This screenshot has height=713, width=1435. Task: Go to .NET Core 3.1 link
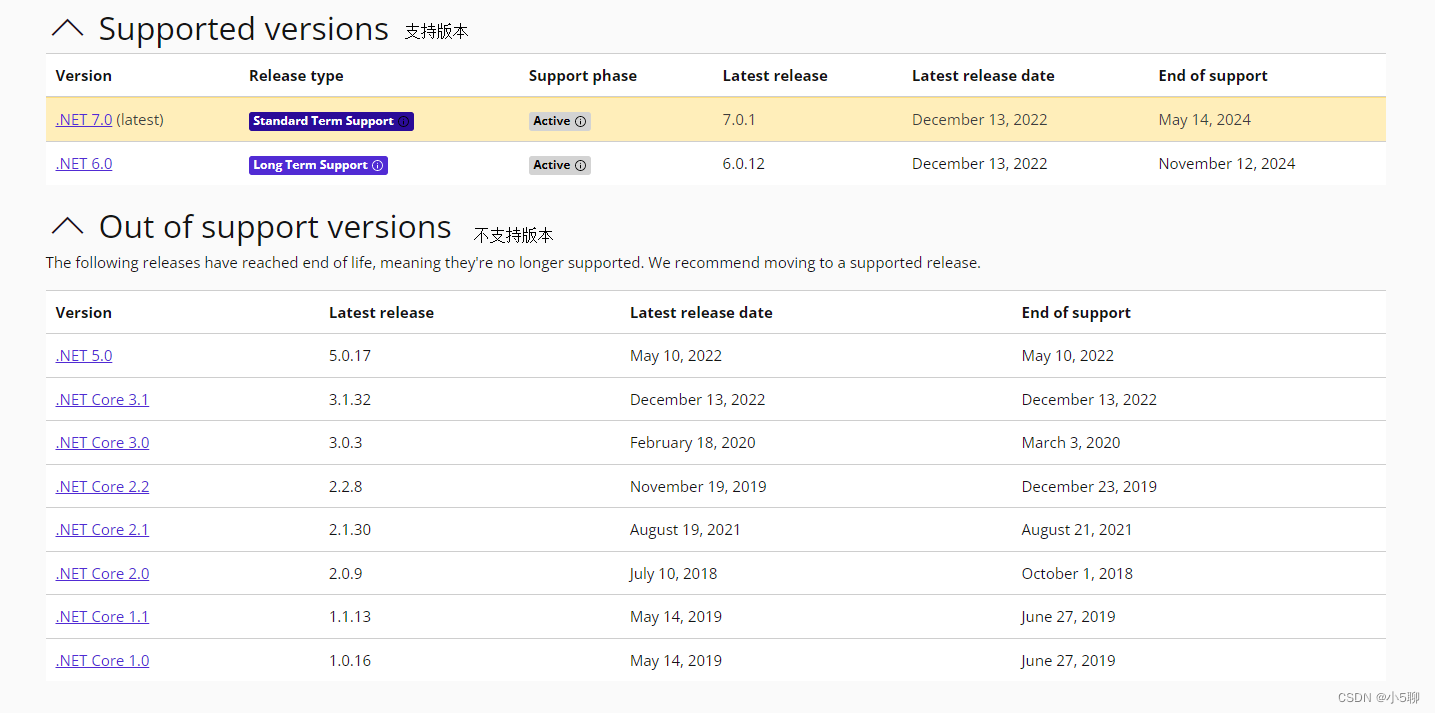(x=102, y=400)
